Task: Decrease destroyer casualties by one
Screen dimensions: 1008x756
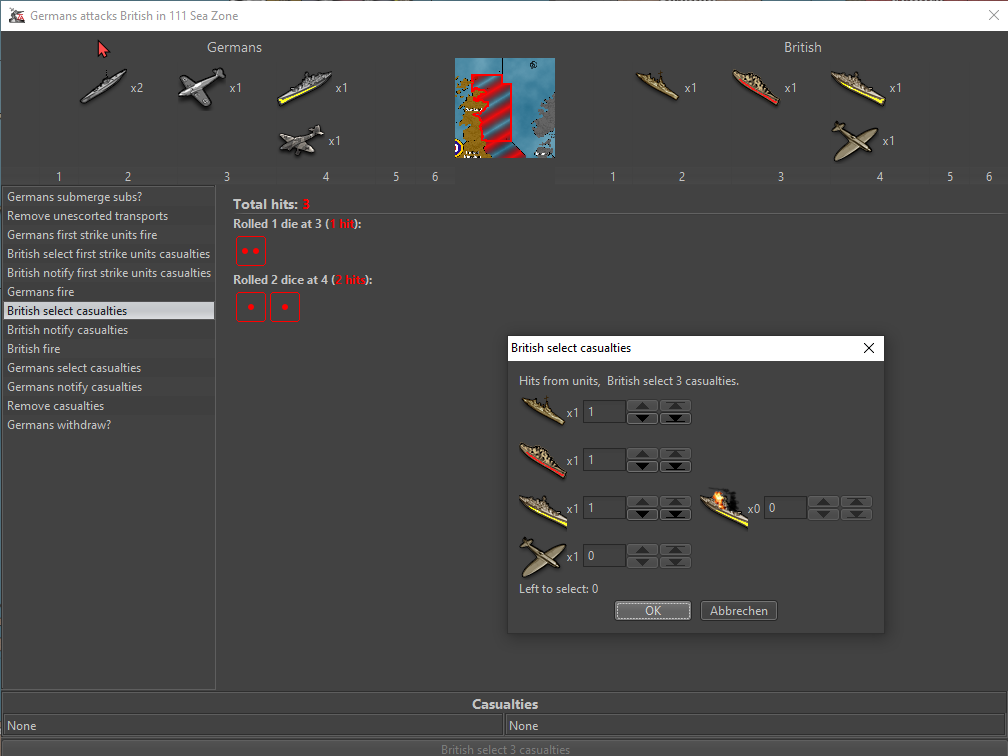Action: (x=642, y=418)
